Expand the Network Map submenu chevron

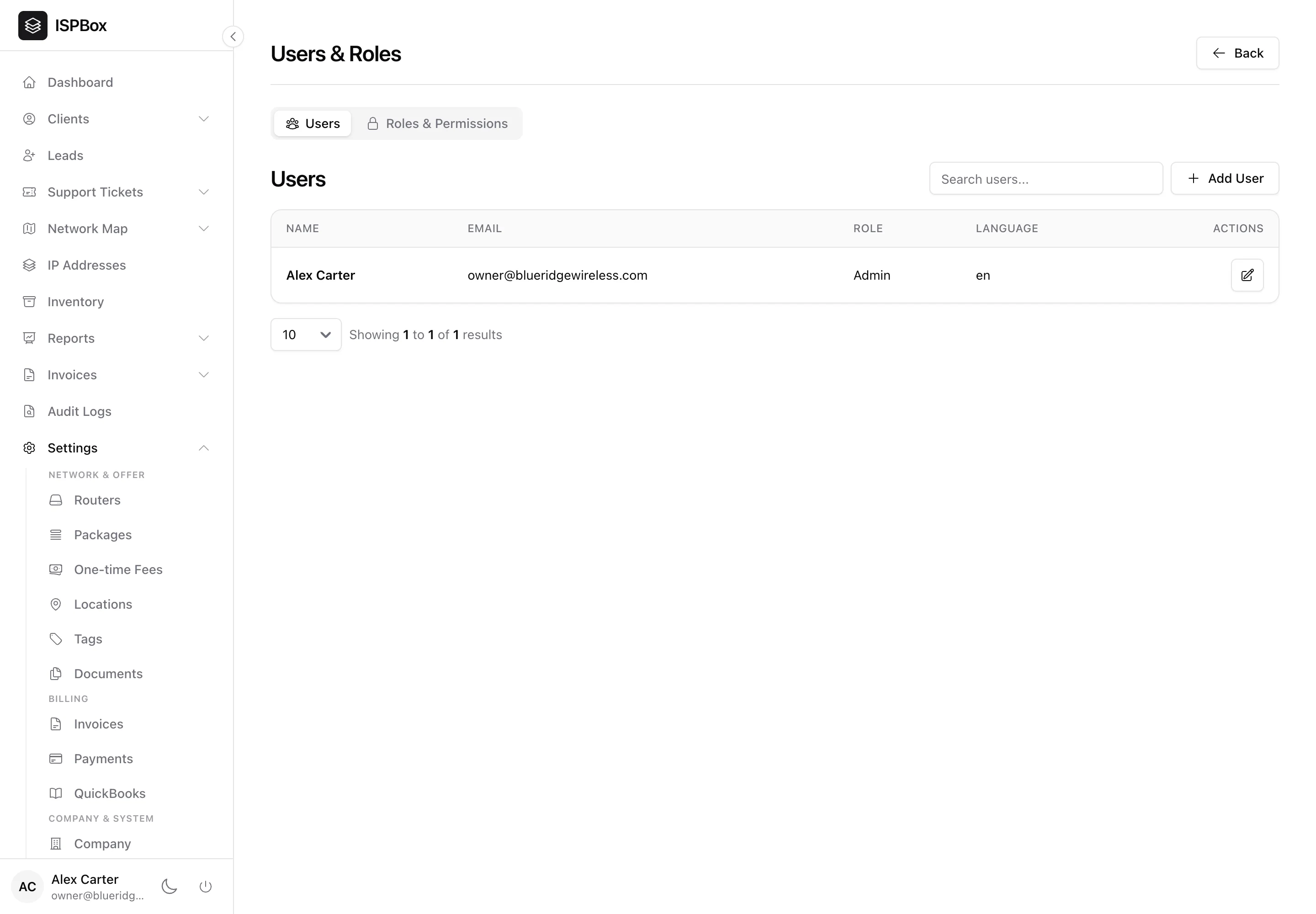pos(204,229)
